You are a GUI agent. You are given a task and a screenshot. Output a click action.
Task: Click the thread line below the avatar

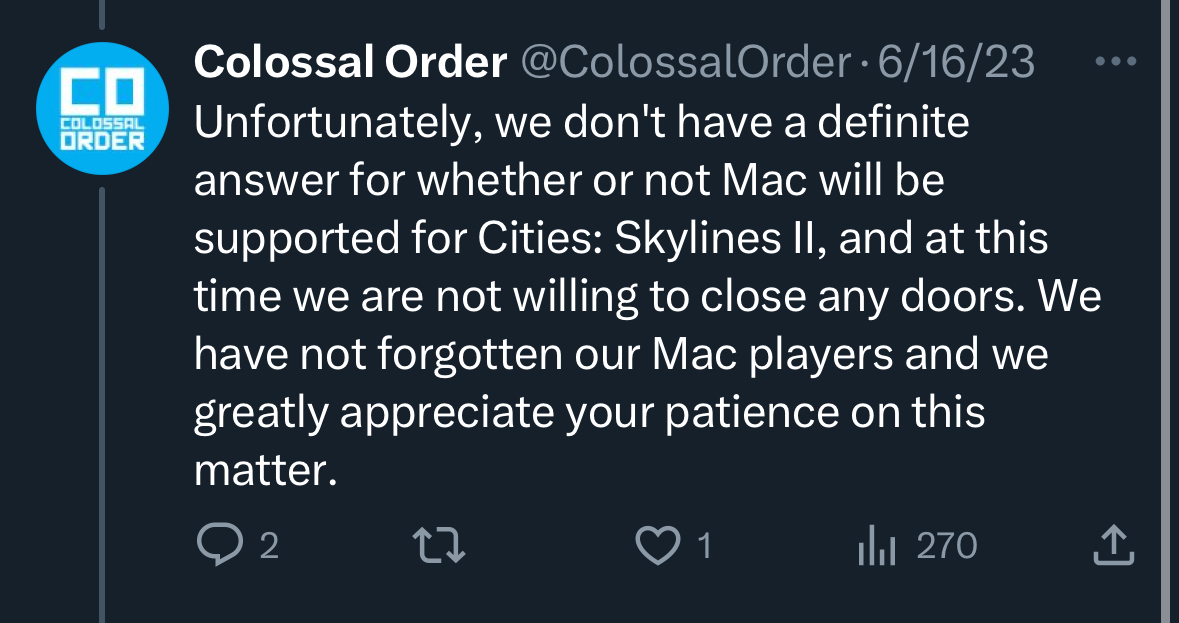[x=102, y=400]
